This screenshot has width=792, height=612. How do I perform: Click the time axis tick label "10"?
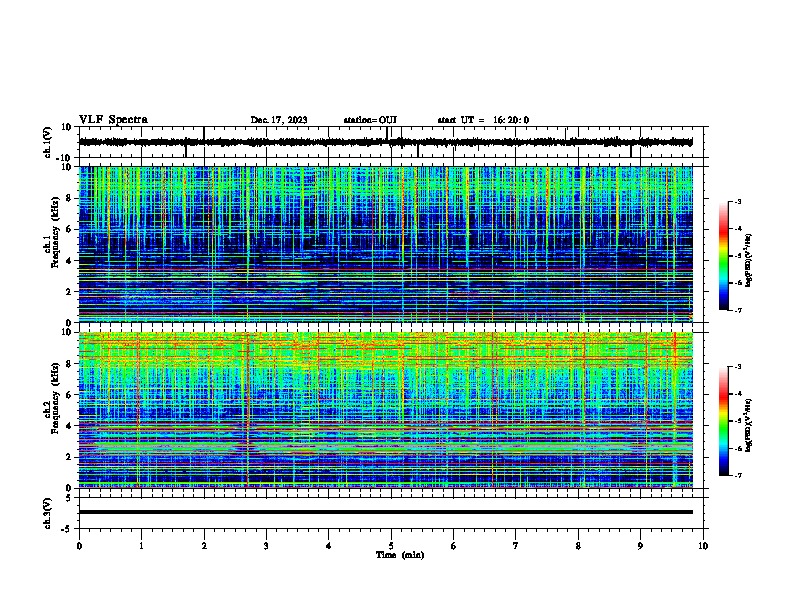[703, 546]
